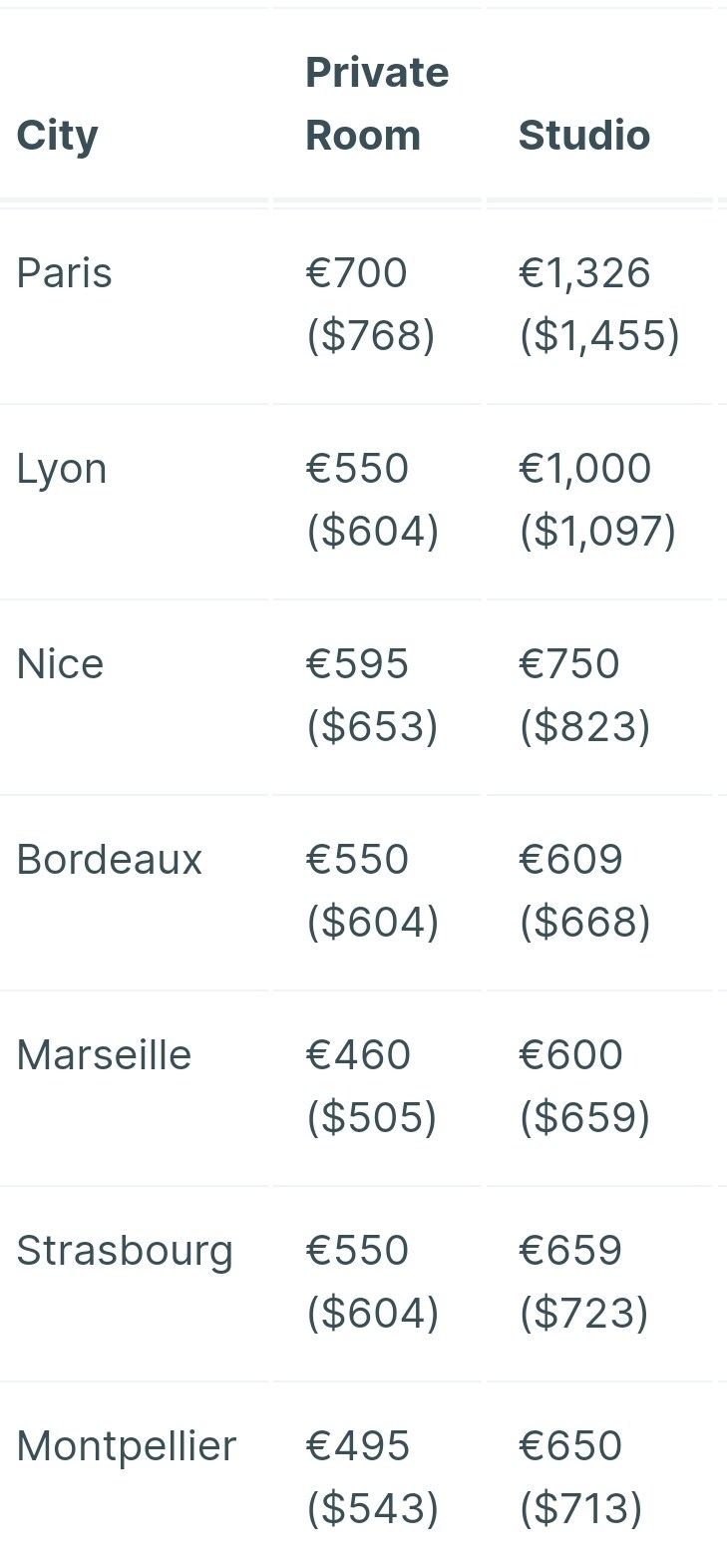The image size is (727, 1568).
Task: Click Lyon studio price €1,000
Action: tap(584, 469)
